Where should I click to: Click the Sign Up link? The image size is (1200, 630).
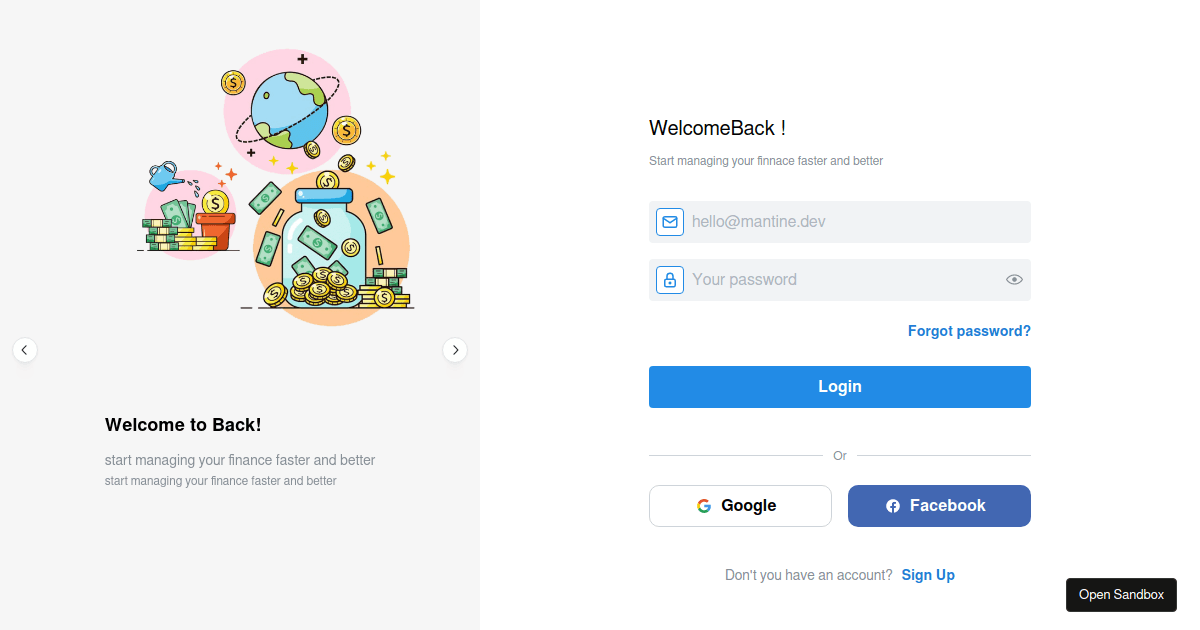click(x=928, y=574)
